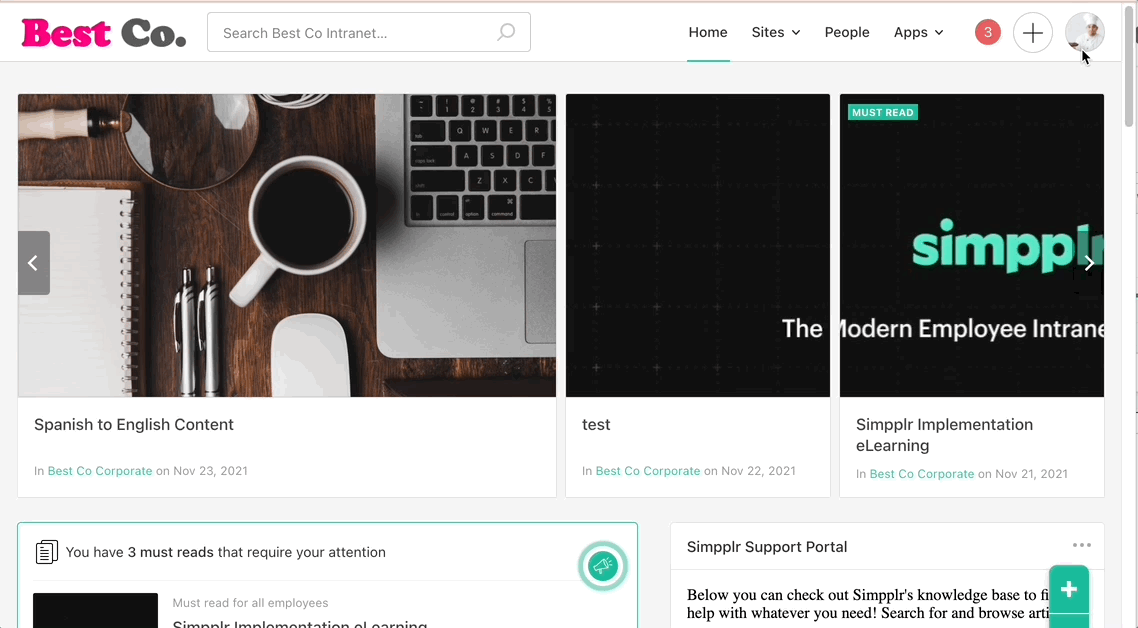Expand the Sites dropdown menu
Image resolution: width=1138 pixels, height=628 pixels.
(776, 32)
